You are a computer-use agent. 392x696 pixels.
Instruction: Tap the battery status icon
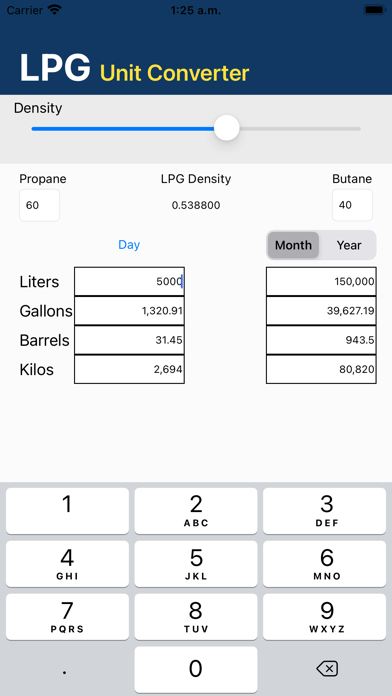click(375, 10)
